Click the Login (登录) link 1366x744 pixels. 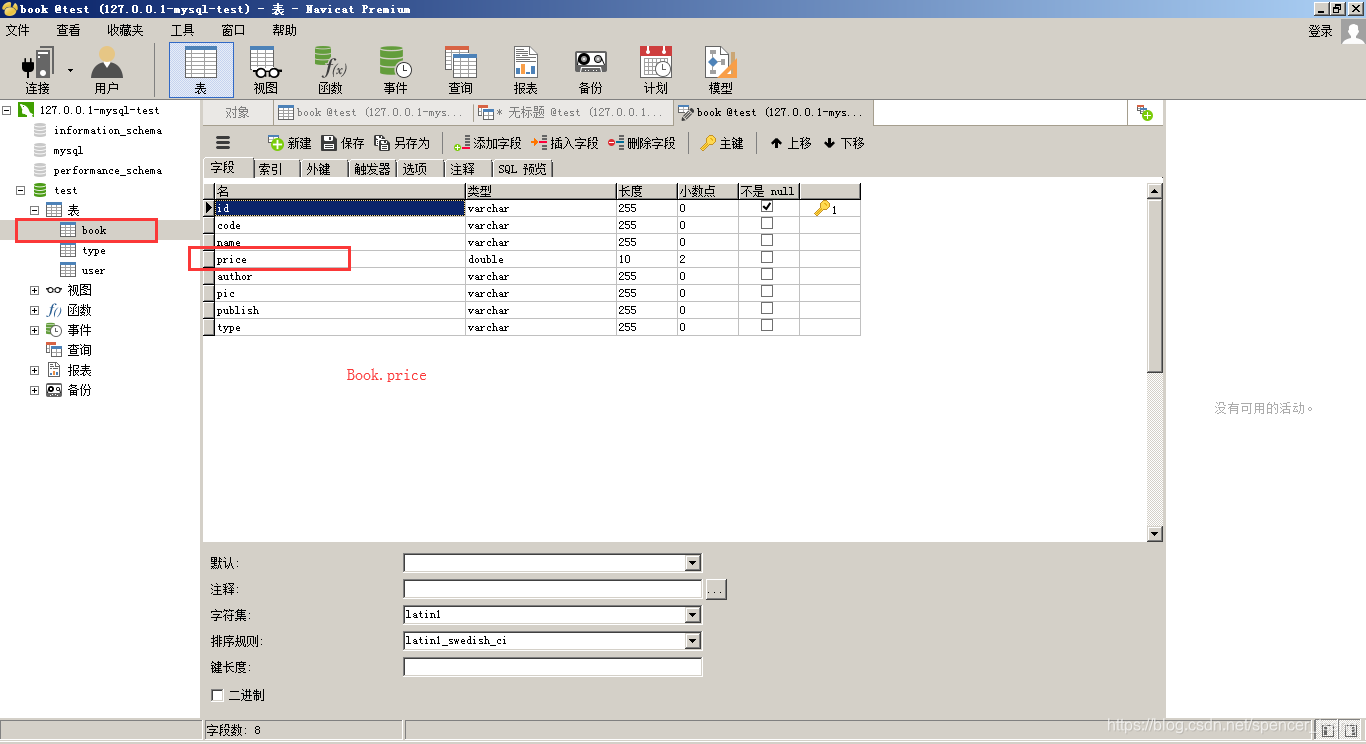[x=1320, y=31]
